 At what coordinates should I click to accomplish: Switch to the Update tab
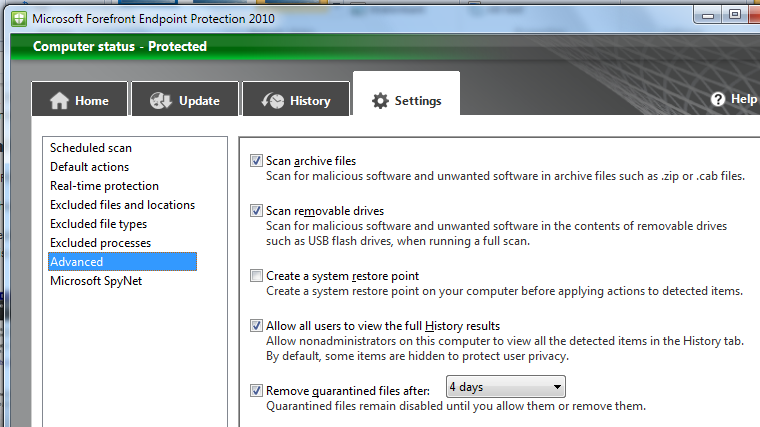pos(188,101)
